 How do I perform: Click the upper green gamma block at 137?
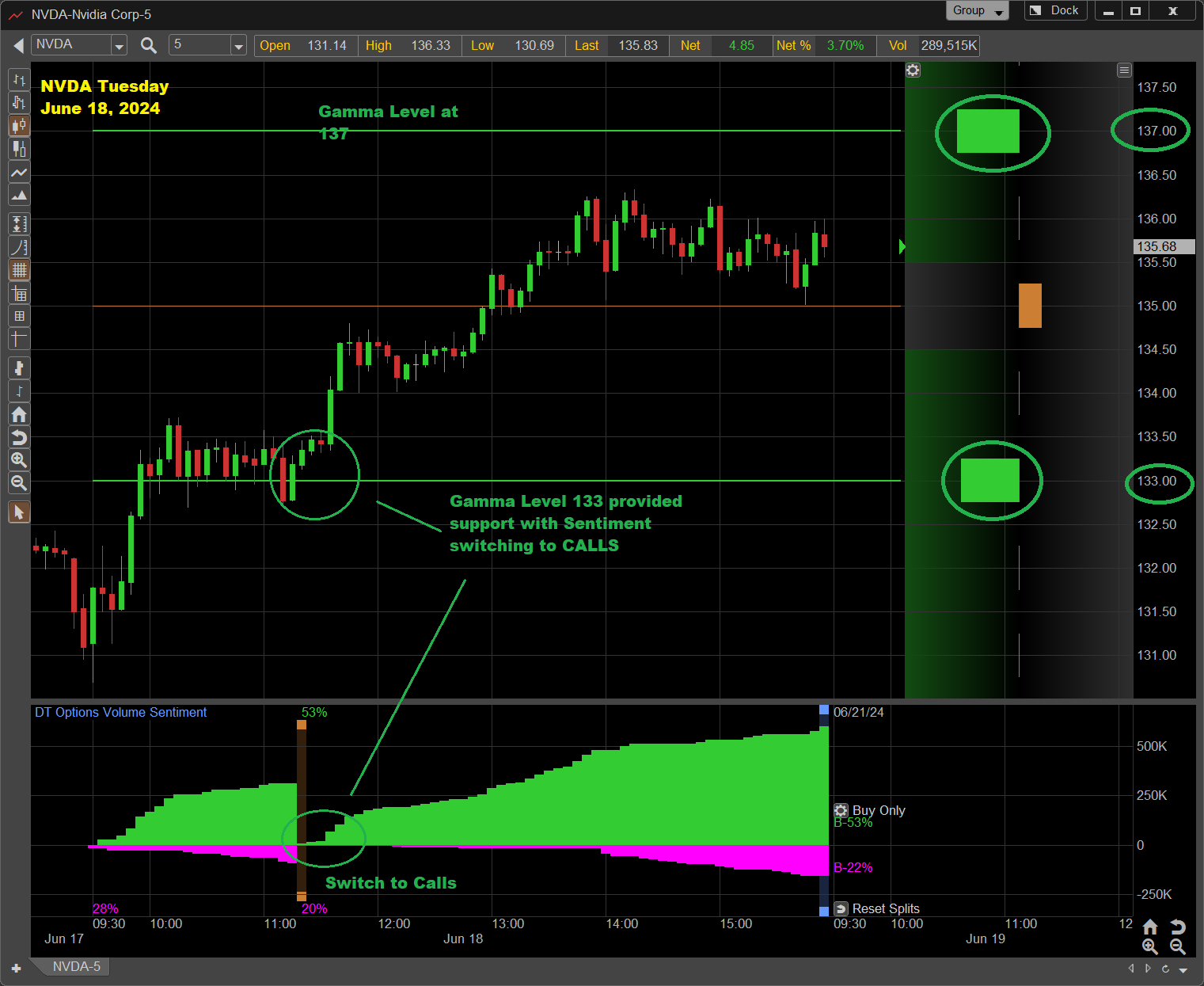[988, 131]
